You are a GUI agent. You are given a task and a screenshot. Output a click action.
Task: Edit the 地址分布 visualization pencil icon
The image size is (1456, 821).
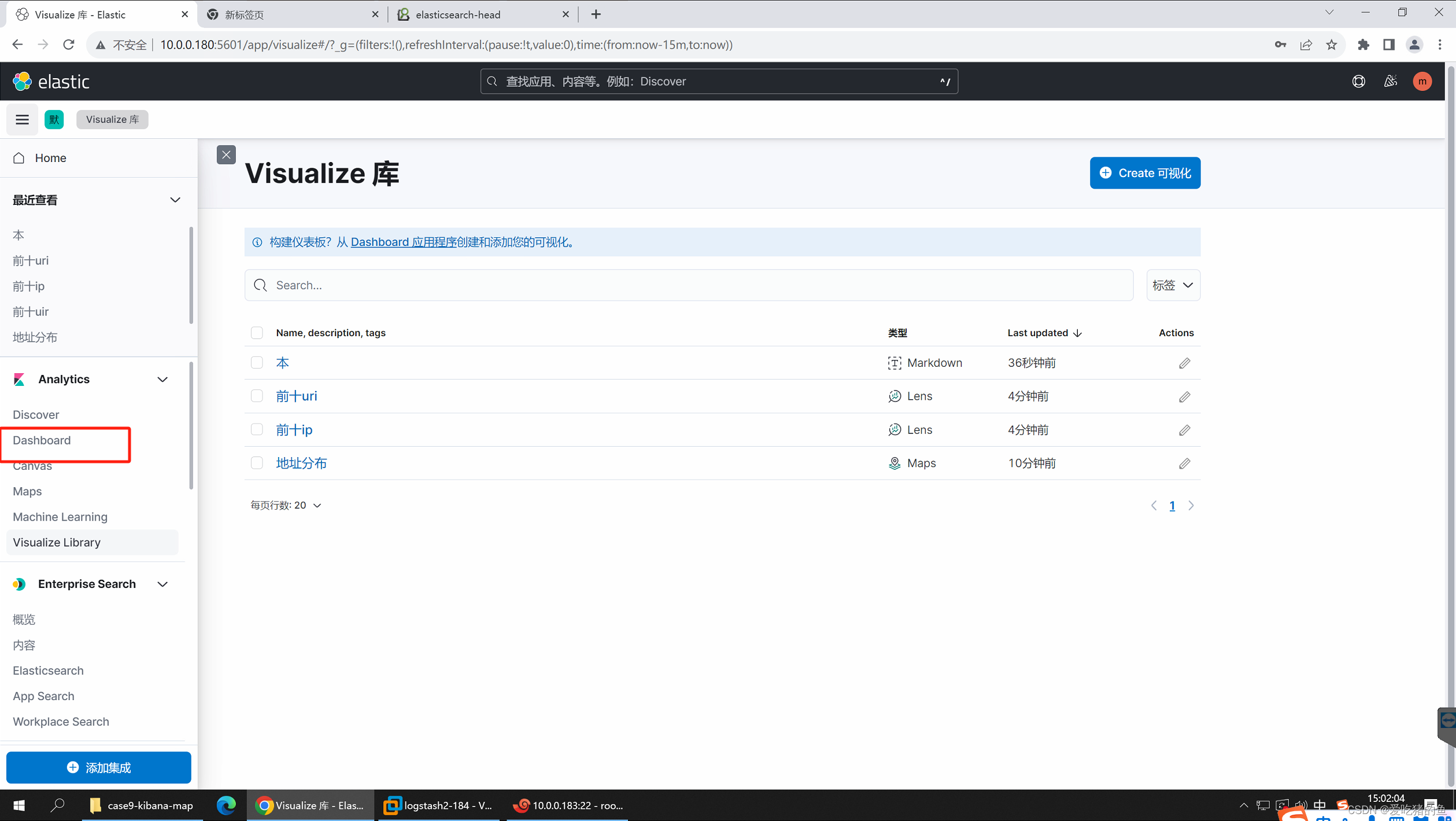tap(1184, 463)
